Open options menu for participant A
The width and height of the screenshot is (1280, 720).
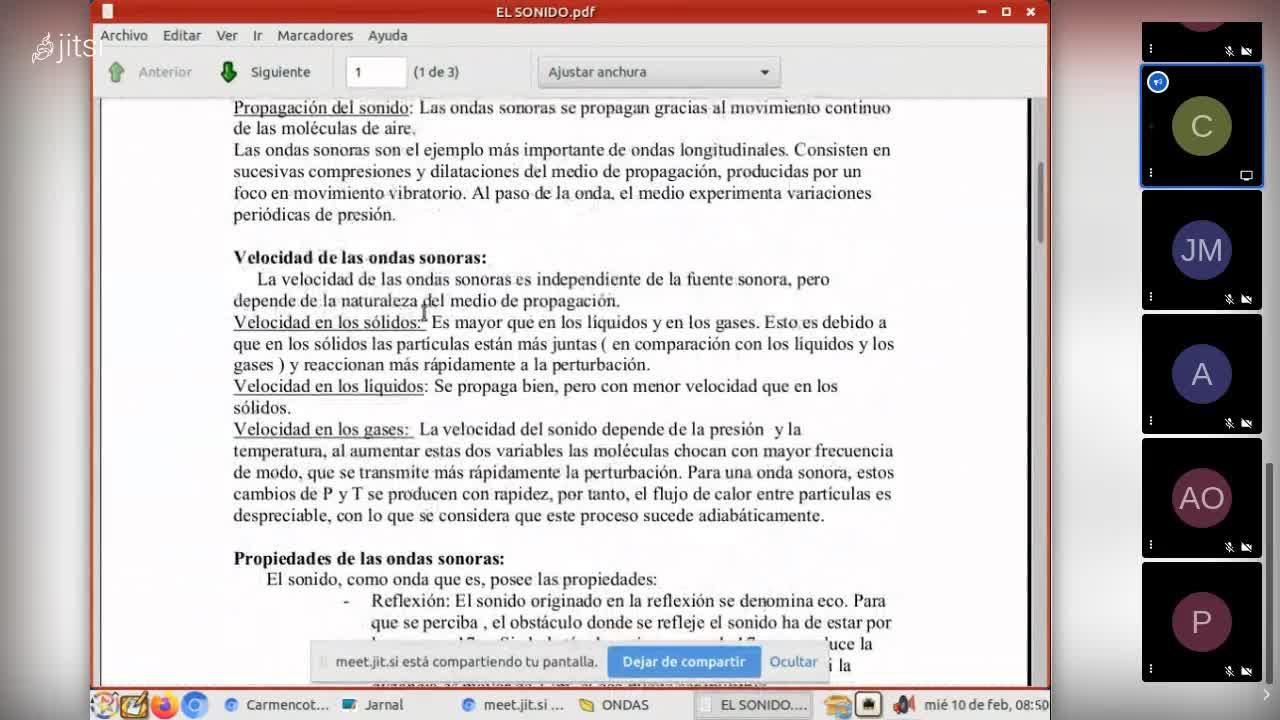click(x=1151, y=421)
